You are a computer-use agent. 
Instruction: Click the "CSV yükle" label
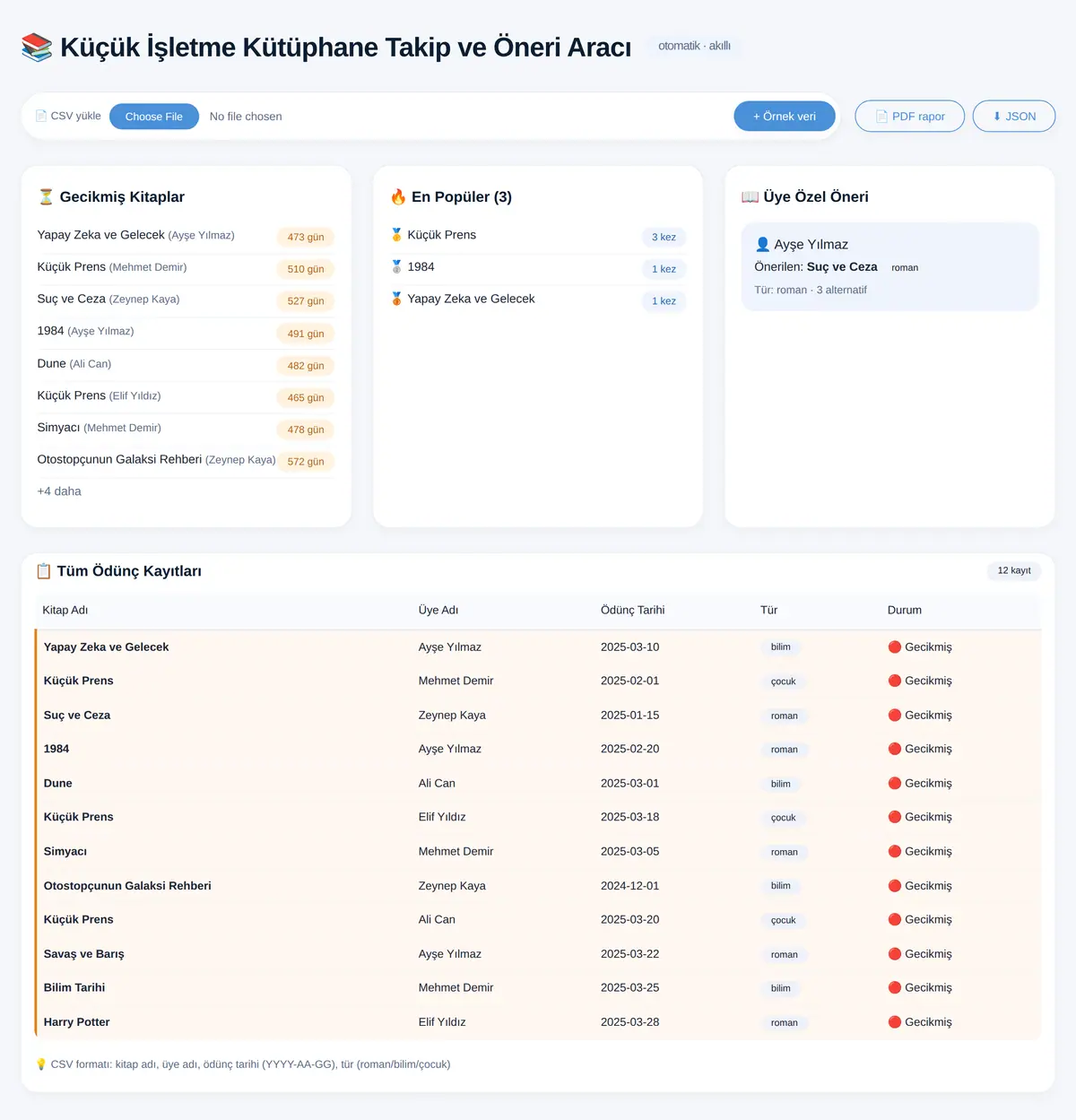[68, 116]
